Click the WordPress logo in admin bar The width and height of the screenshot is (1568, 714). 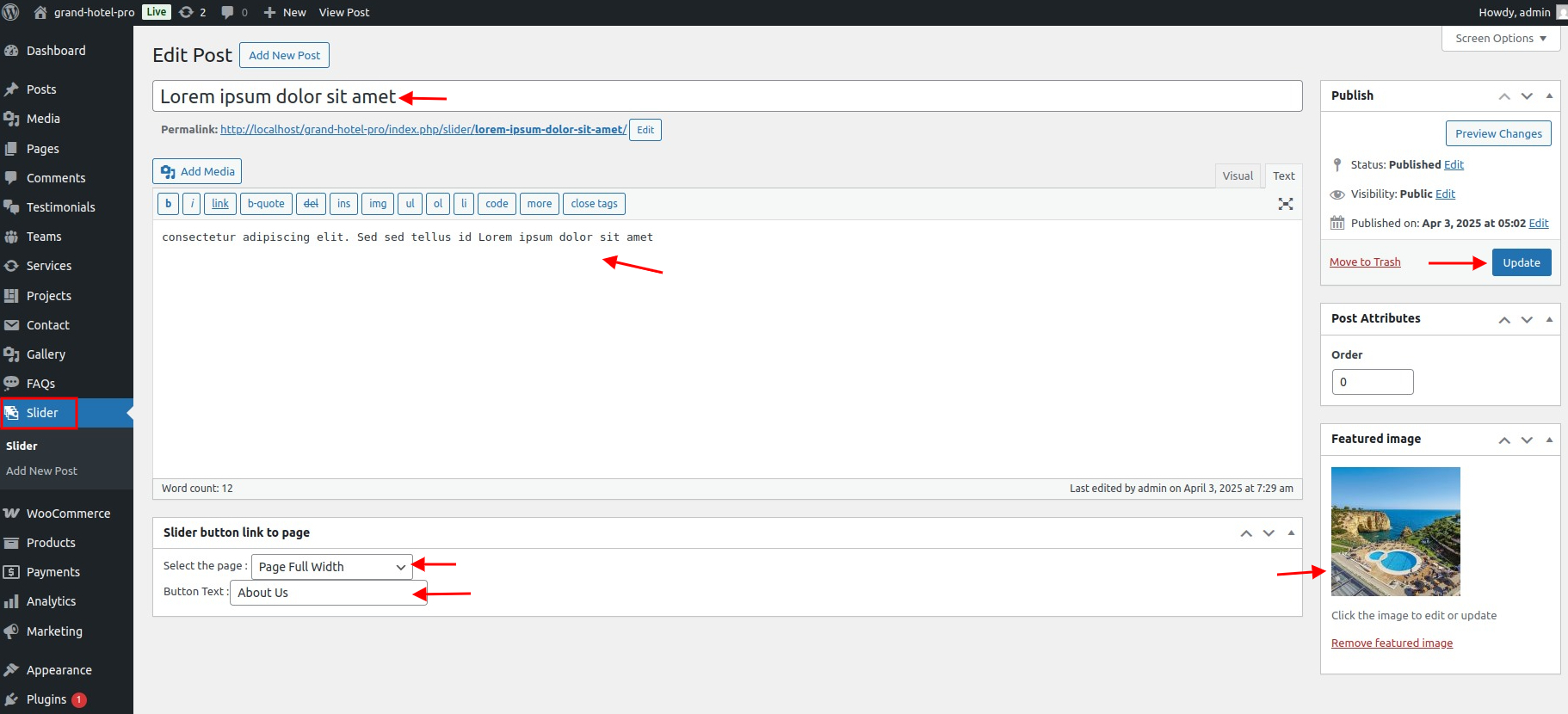point(11,12)
